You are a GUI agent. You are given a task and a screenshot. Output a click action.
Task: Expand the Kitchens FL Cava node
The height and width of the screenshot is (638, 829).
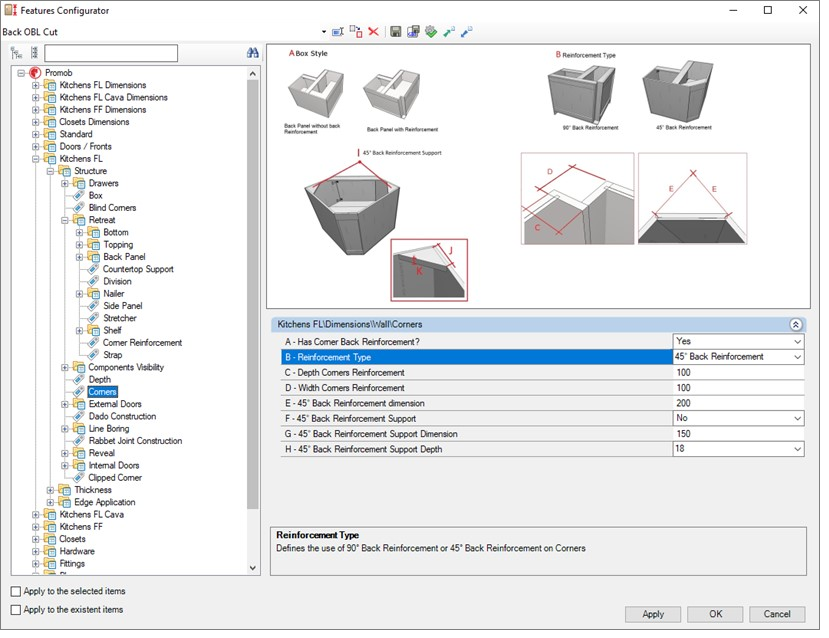tap(36, 515)
